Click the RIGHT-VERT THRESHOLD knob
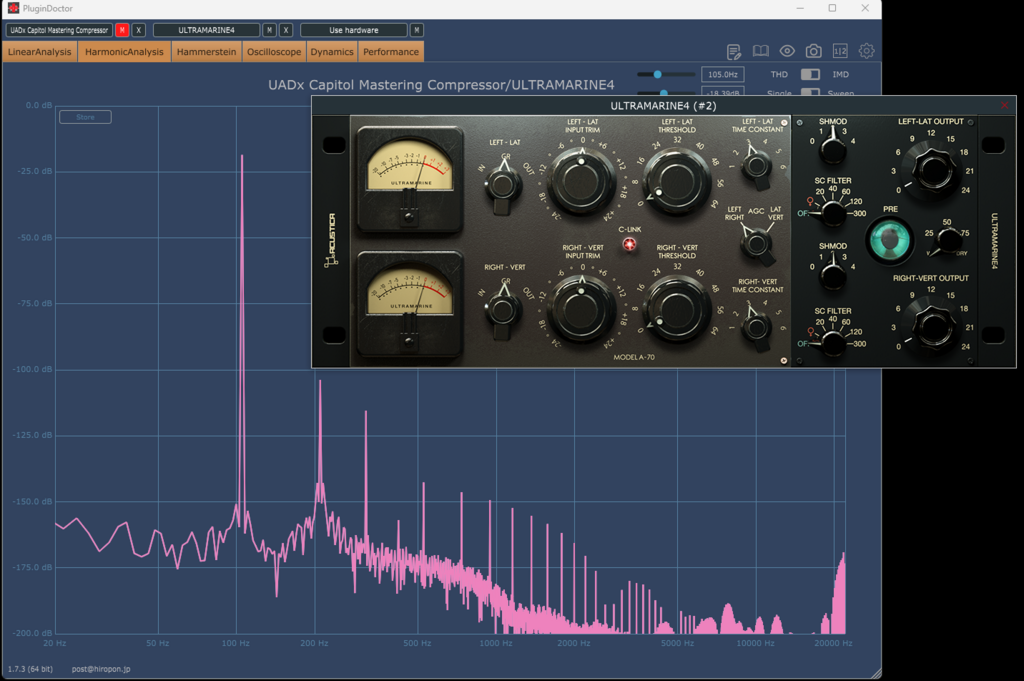Viewport: 1024px width, 681px height. [677, 309]
